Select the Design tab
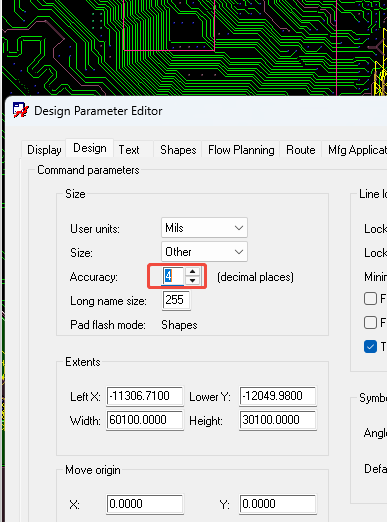The width and height of the screenshot is (387, 522). pyautogui.click(x=90, y=148)
